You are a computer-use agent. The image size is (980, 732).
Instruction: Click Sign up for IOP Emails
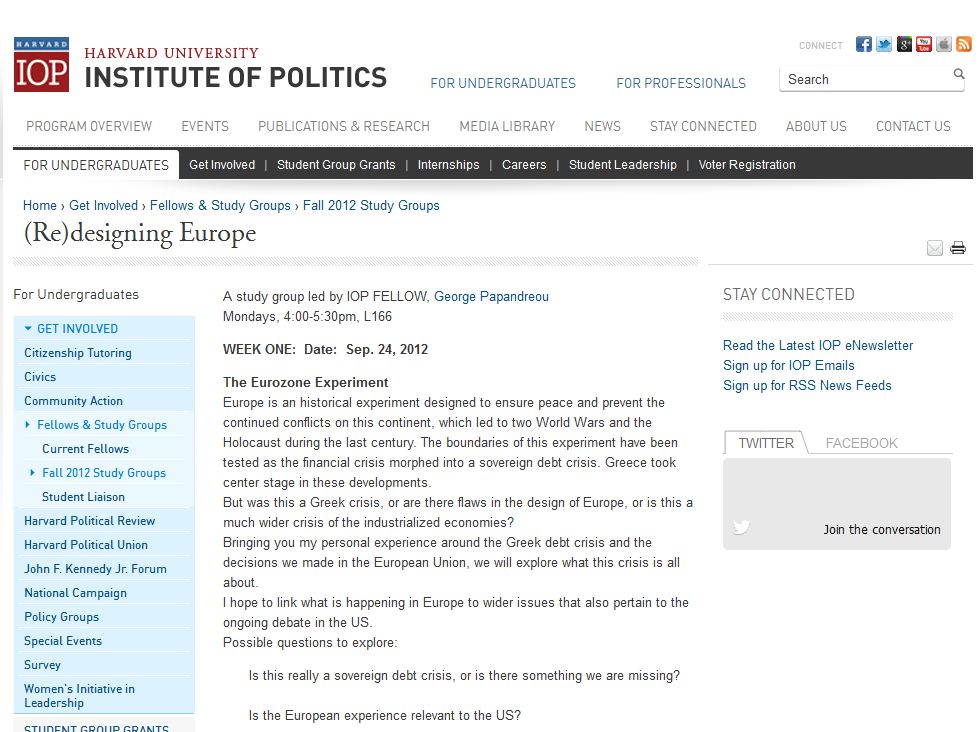(788, 365)
